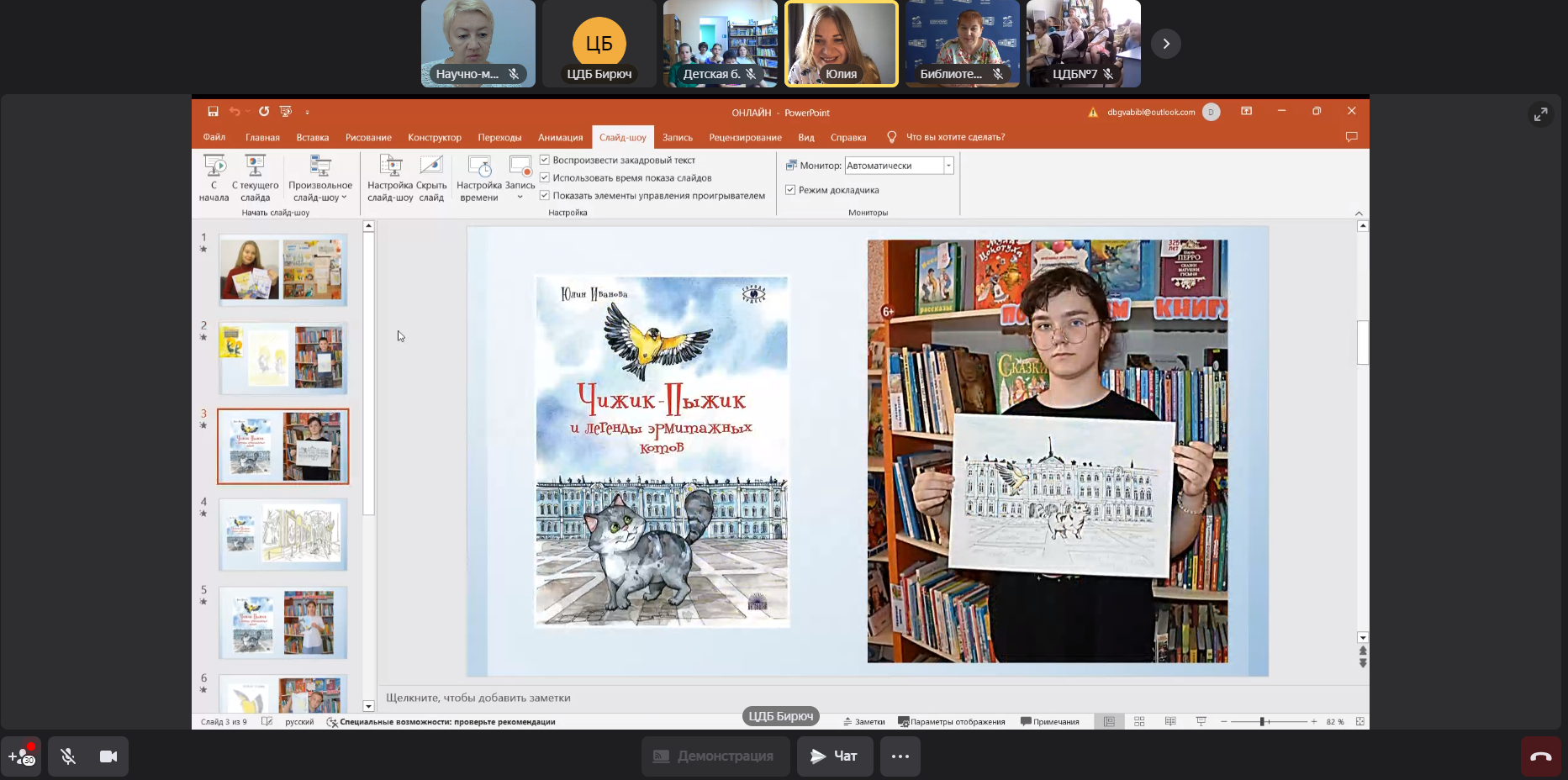The height and width of the screenshot is (780, 1568).
Task: Click the account avatar next to the email
Action: click(x=1211, y=112)
